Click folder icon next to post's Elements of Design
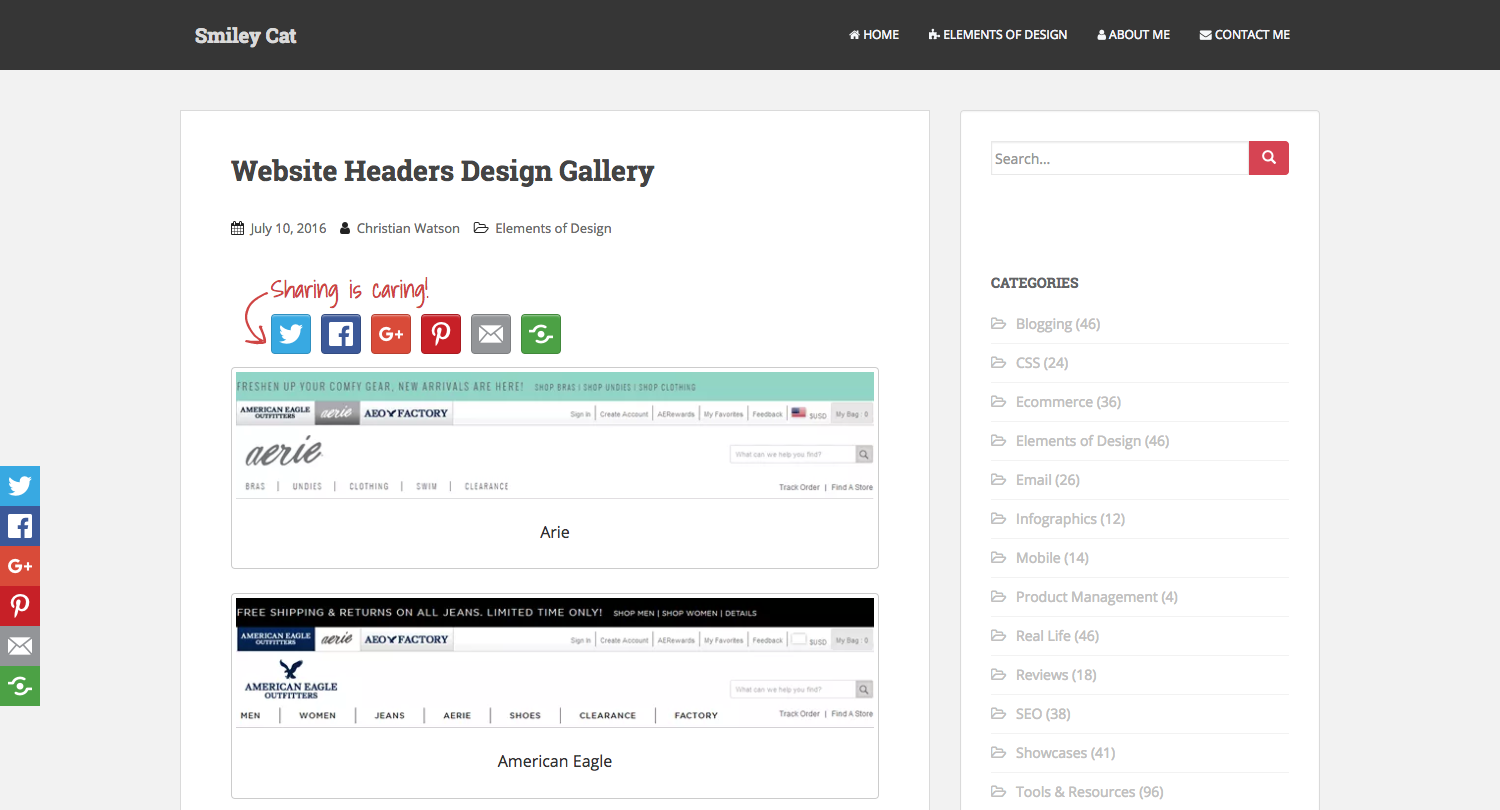Viewport: 1500px width, 810px height. pos(481,228)
